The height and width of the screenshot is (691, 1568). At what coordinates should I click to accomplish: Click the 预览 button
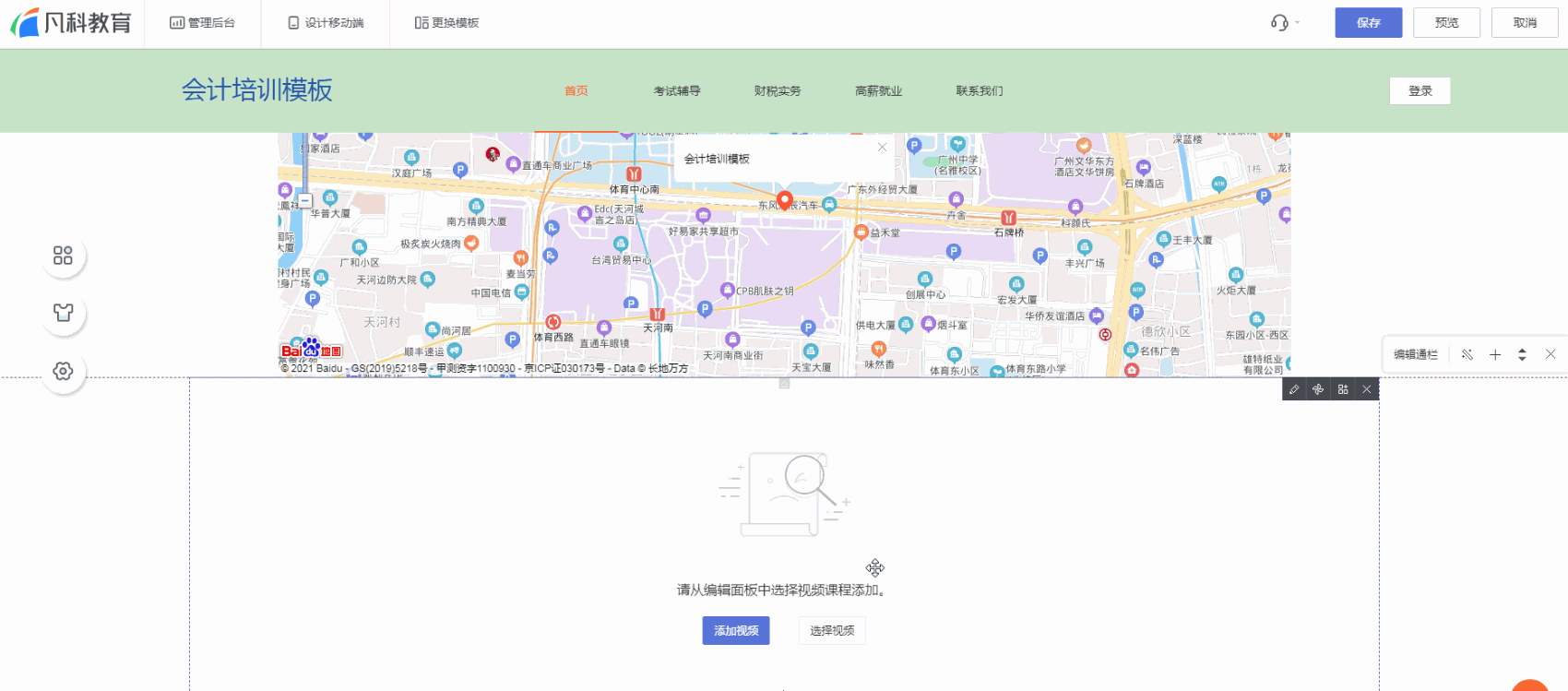(x=1446, y=23)
